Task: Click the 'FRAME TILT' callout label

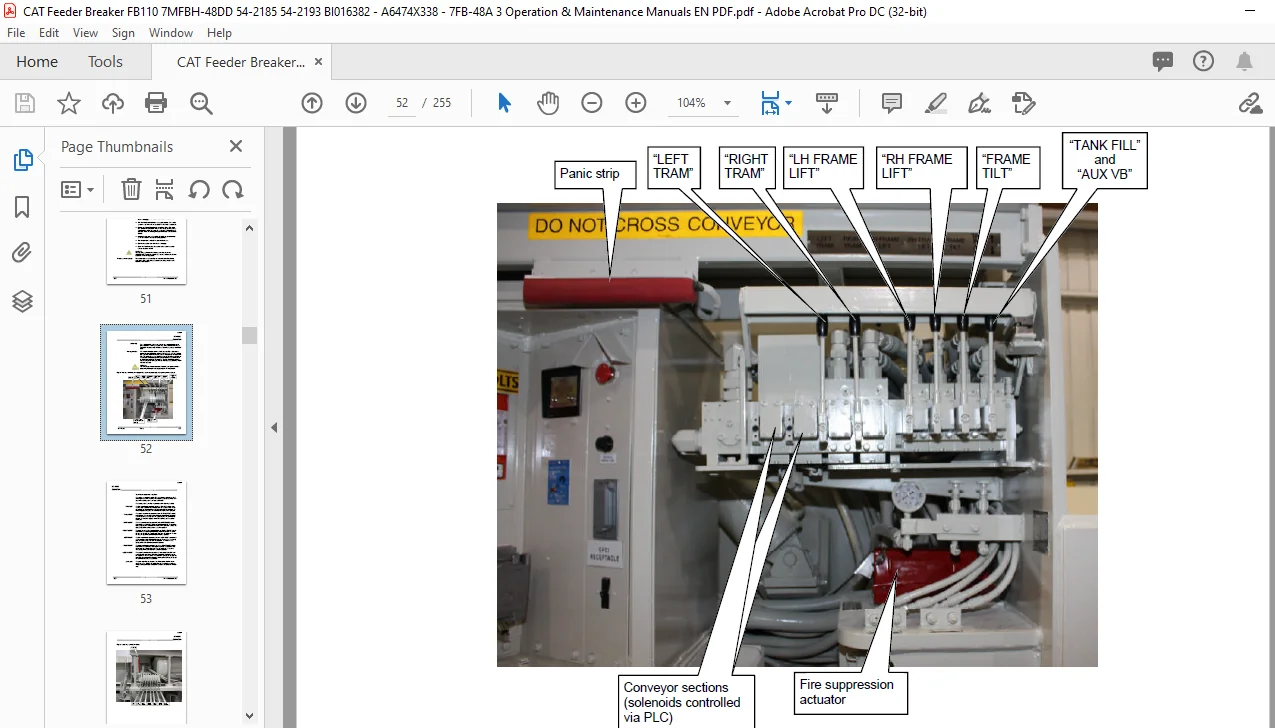Action: (1006, 166)
